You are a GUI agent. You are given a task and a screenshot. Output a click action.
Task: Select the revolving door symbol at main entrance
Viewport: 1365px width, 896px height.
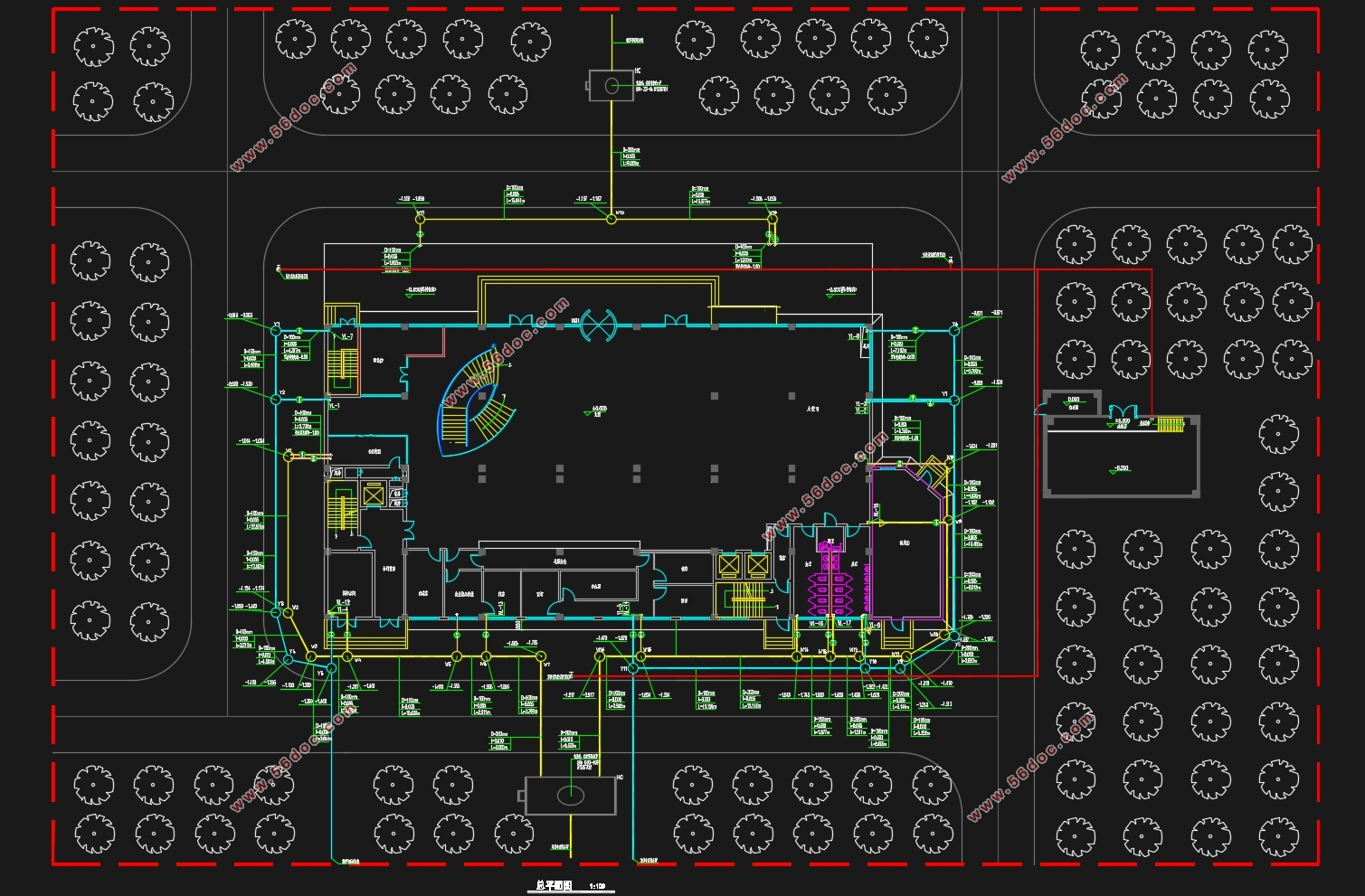pos(598,325)
